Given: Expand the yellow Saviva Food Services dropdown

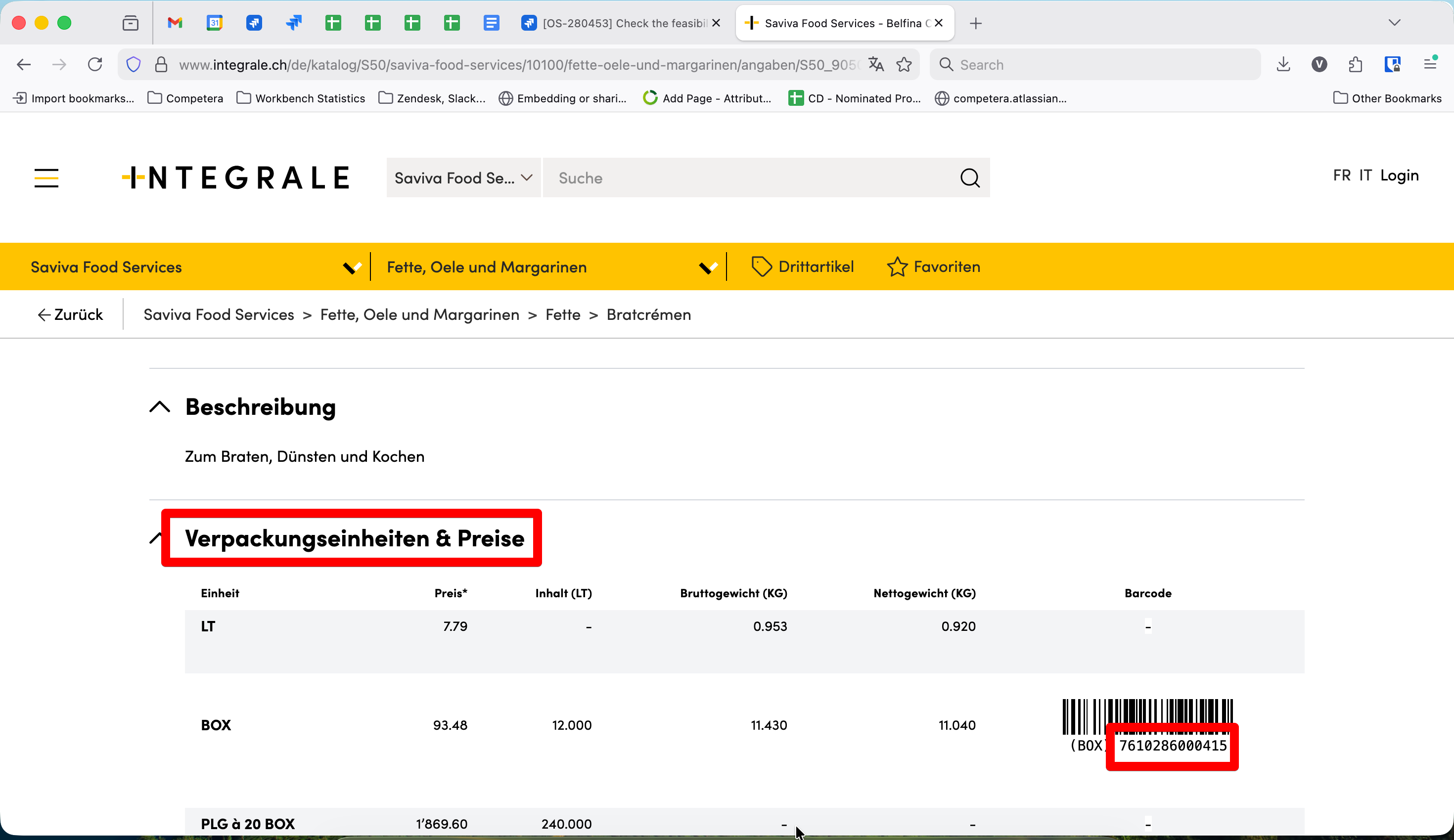Looking at the screenshot, I should click(352, 267).
